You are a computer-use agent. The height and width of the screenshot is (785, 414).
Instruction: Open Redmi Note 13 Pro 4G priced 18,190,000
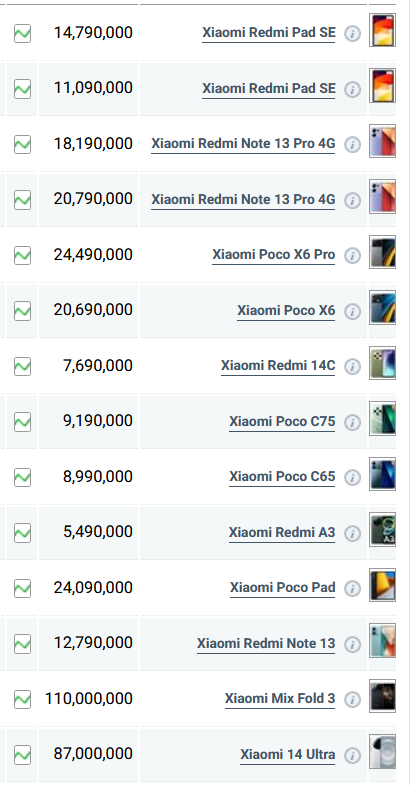[243, 144]
